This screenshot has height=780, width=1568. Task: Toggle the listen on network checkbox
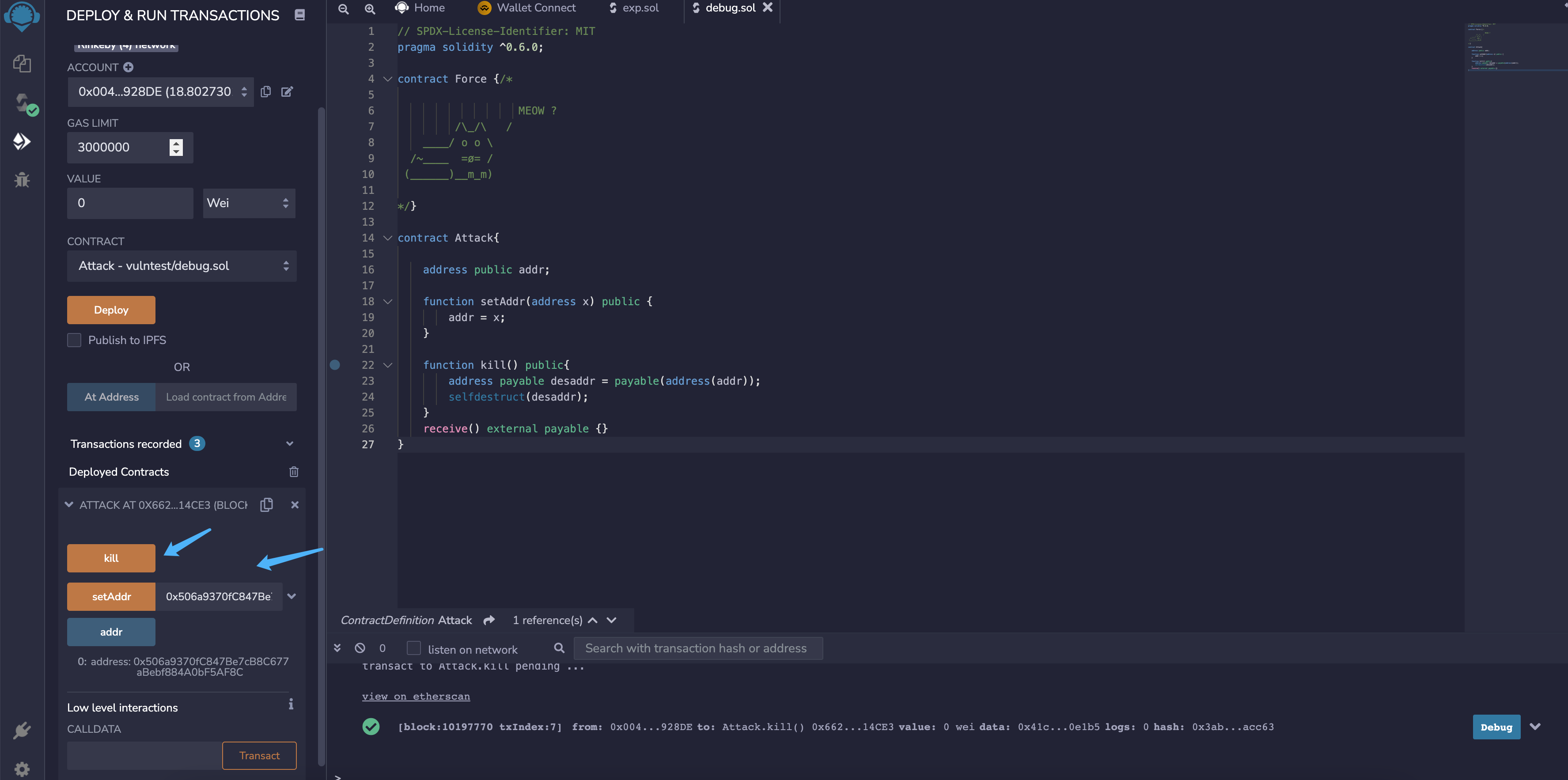pos(414,648)
